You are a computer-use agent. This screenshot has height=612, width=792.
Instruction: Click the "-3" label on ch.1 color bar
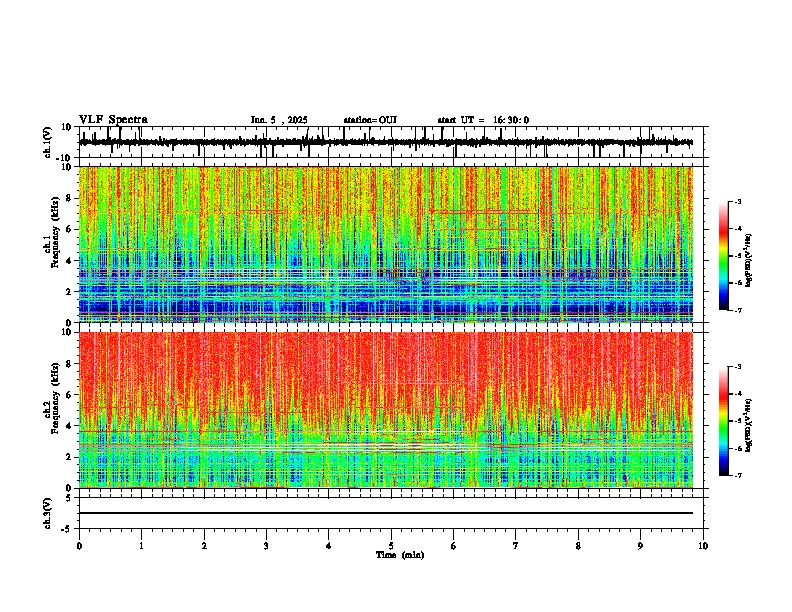(x=738, y=201)
